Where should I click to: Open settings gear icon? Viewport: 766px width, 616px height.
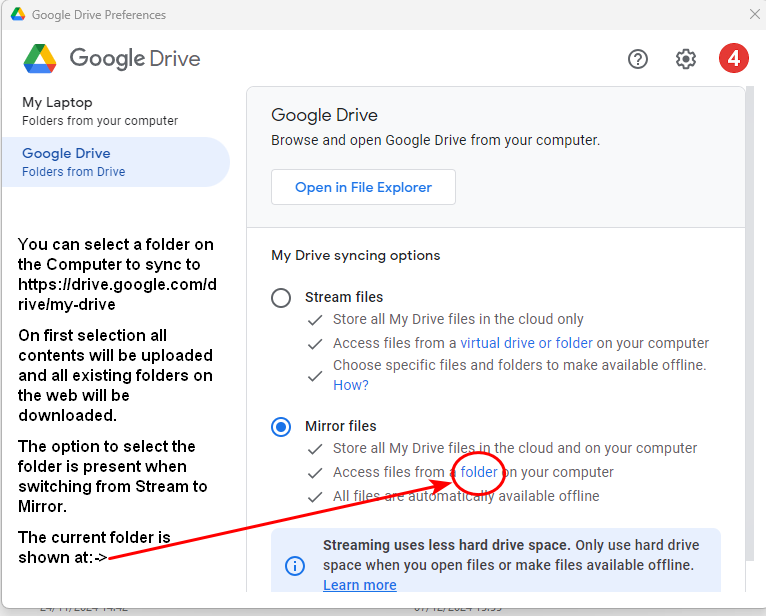tap(685, 59)
